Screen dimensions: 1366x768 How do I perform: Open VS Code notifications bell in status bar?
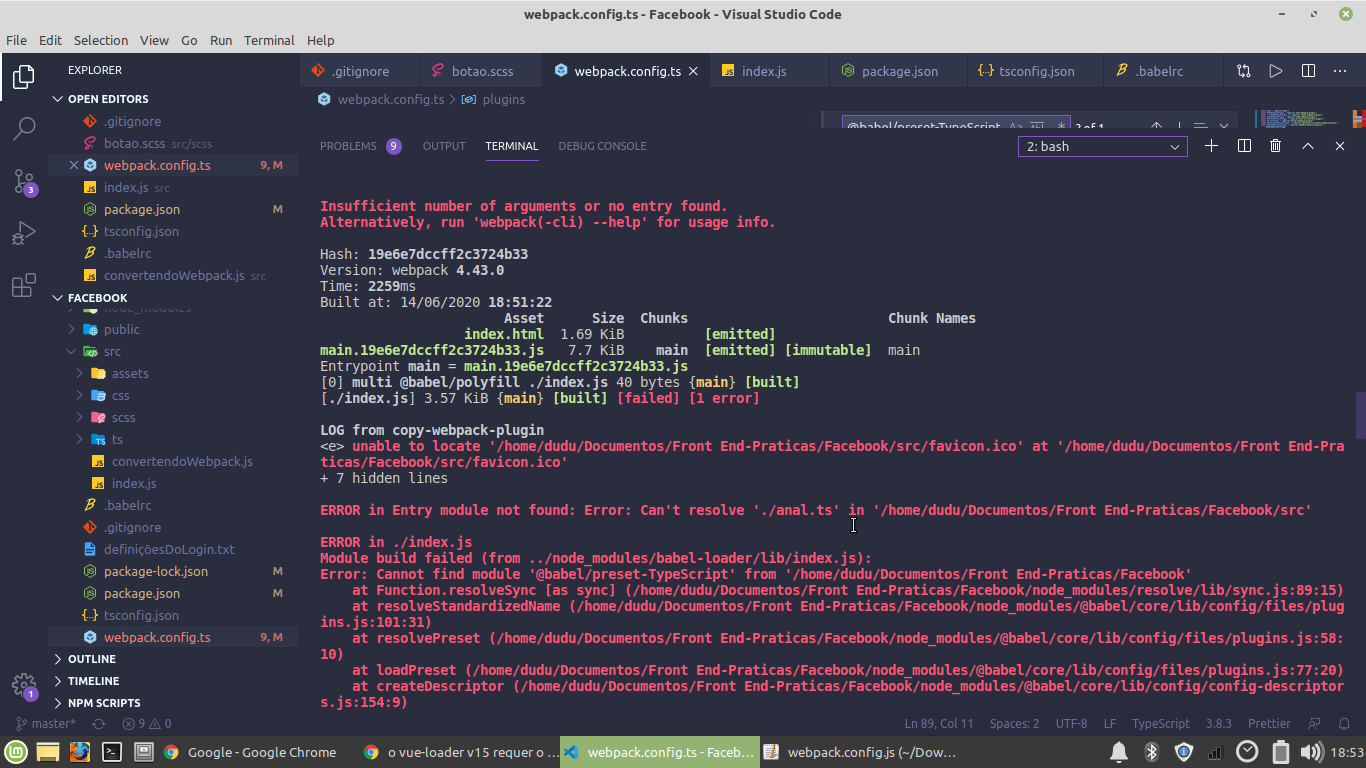click(1346, 723)
